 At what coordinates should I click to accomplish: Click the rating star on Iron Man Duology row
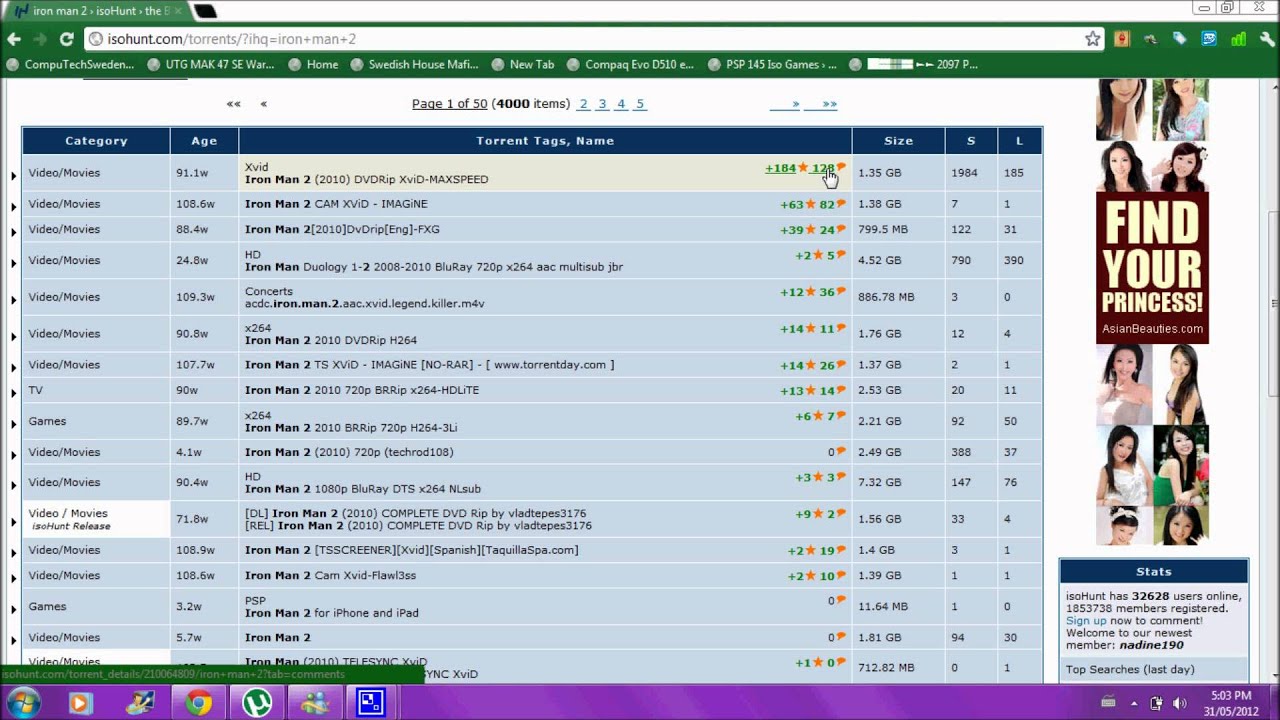819,255
